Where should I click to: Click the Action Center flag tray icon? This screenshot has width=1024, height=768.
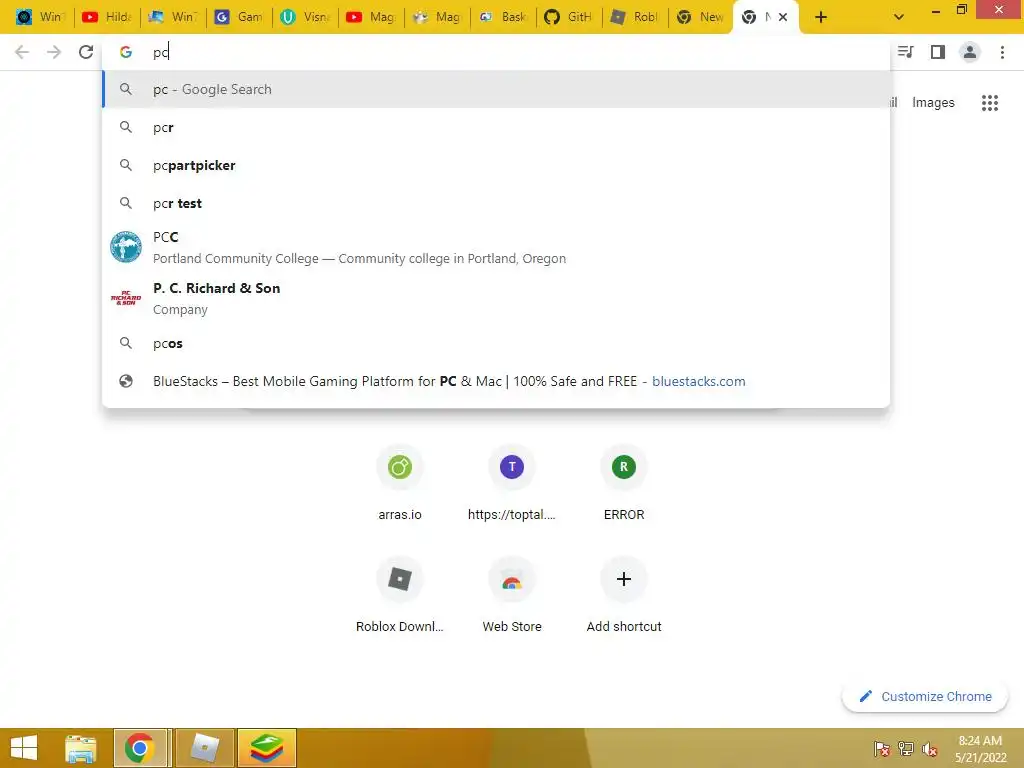pos(882,749)
